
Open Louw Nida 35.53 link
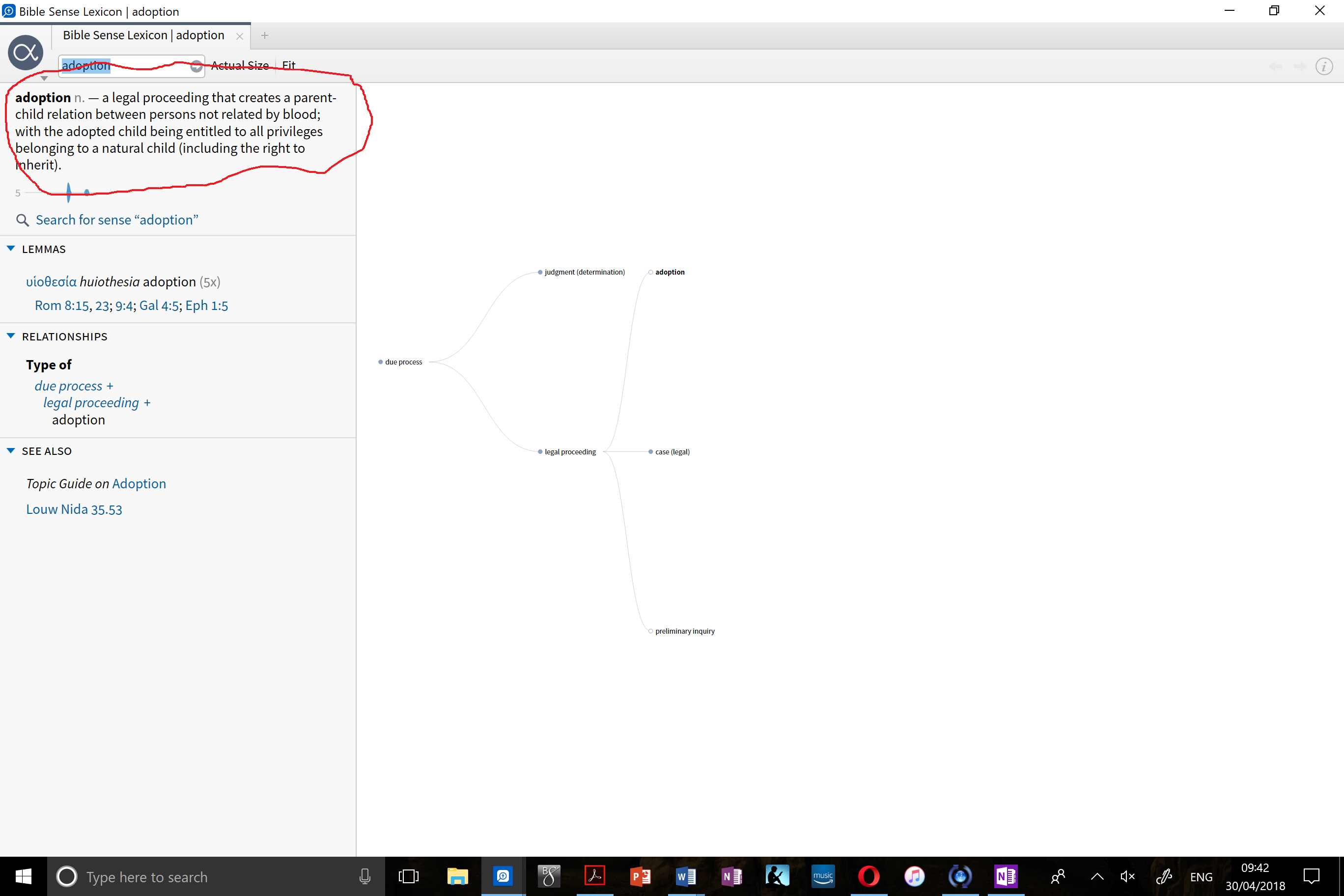[x=74, y=509]
